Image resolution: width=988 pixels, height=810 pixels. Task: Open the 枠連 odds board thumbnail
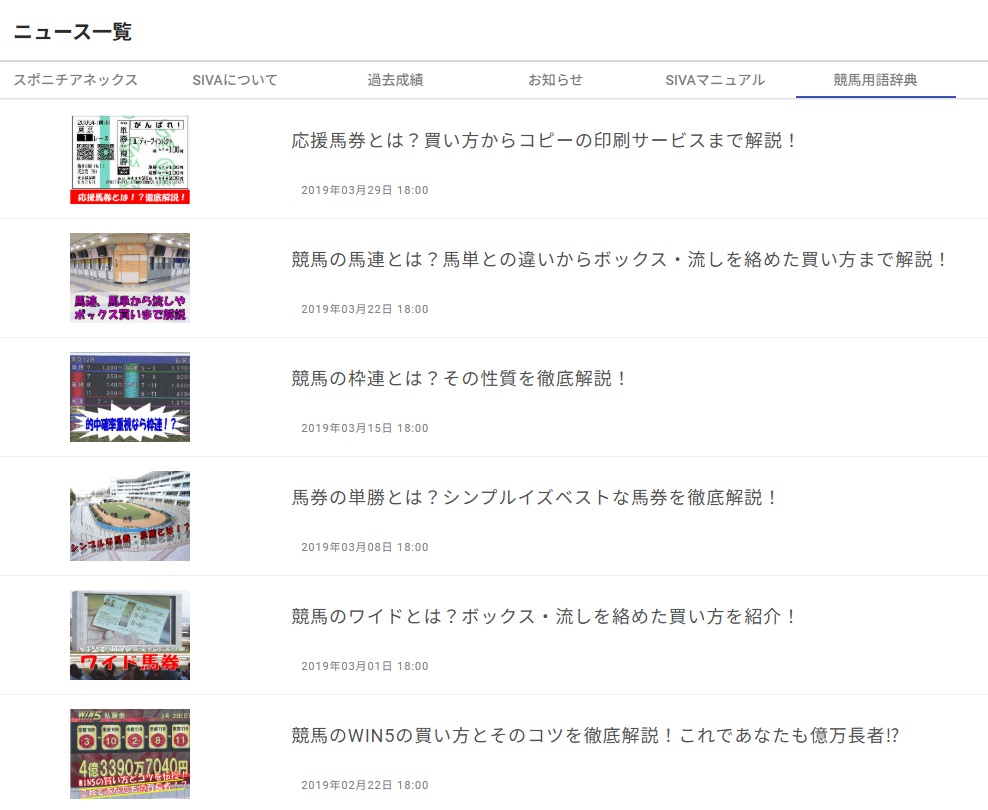130,397
